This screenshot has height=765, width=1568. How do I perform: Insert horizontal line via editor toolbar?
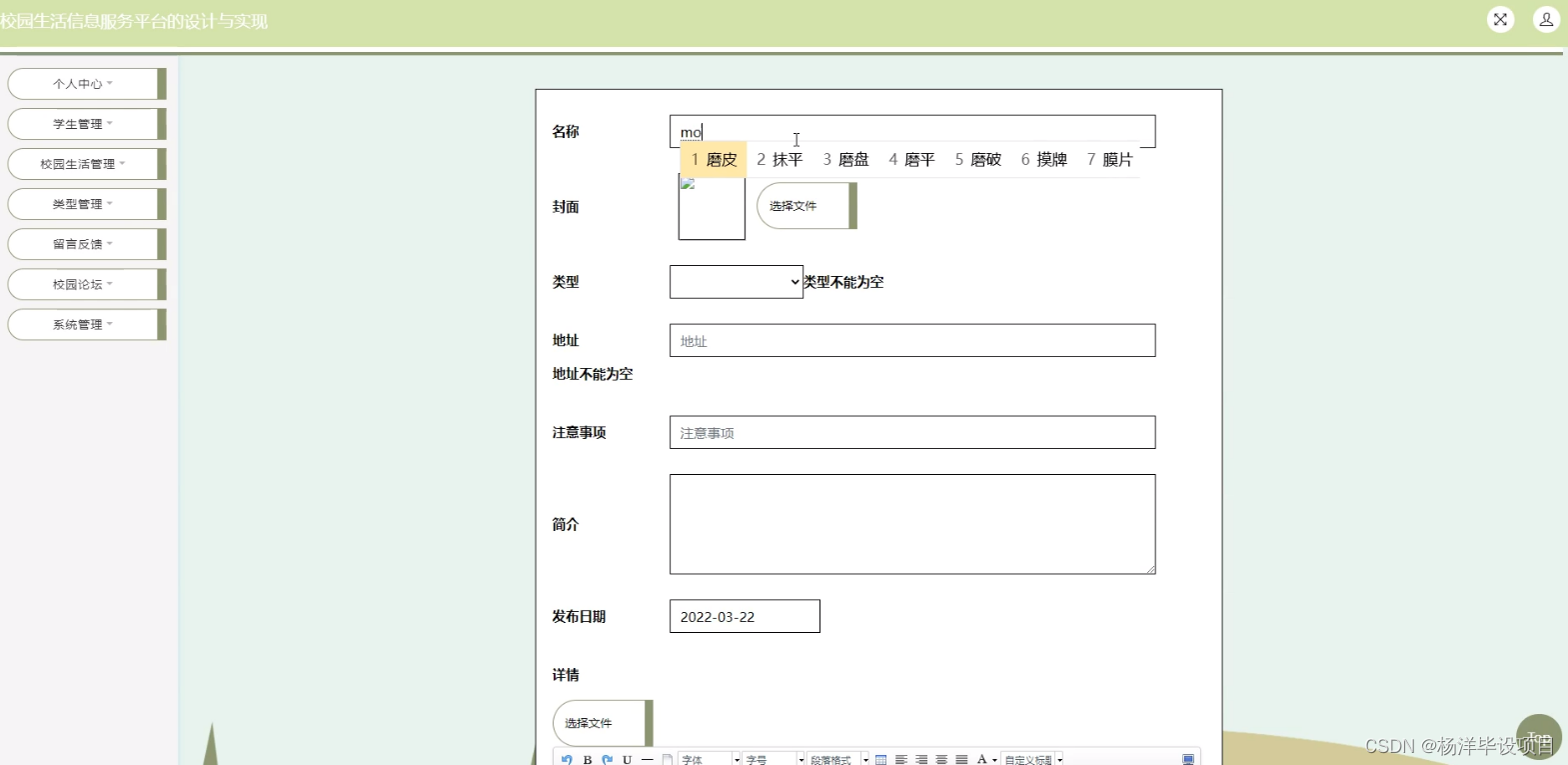647,760
